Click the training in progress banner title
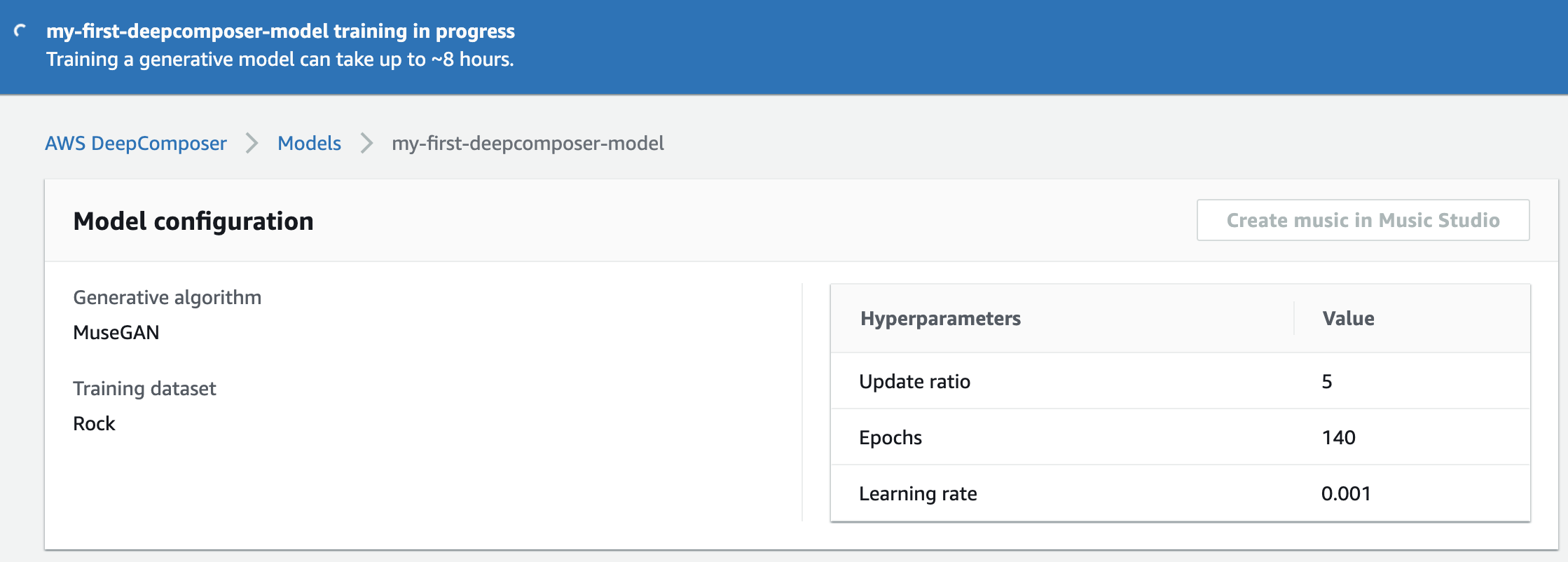1568x562 pixels. point(280,32)
